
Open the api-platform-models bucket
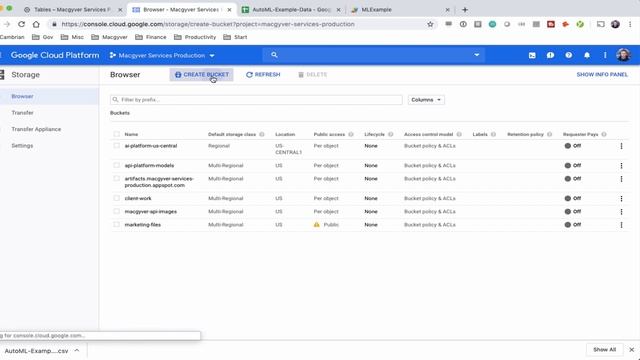(x=149, y=165)
